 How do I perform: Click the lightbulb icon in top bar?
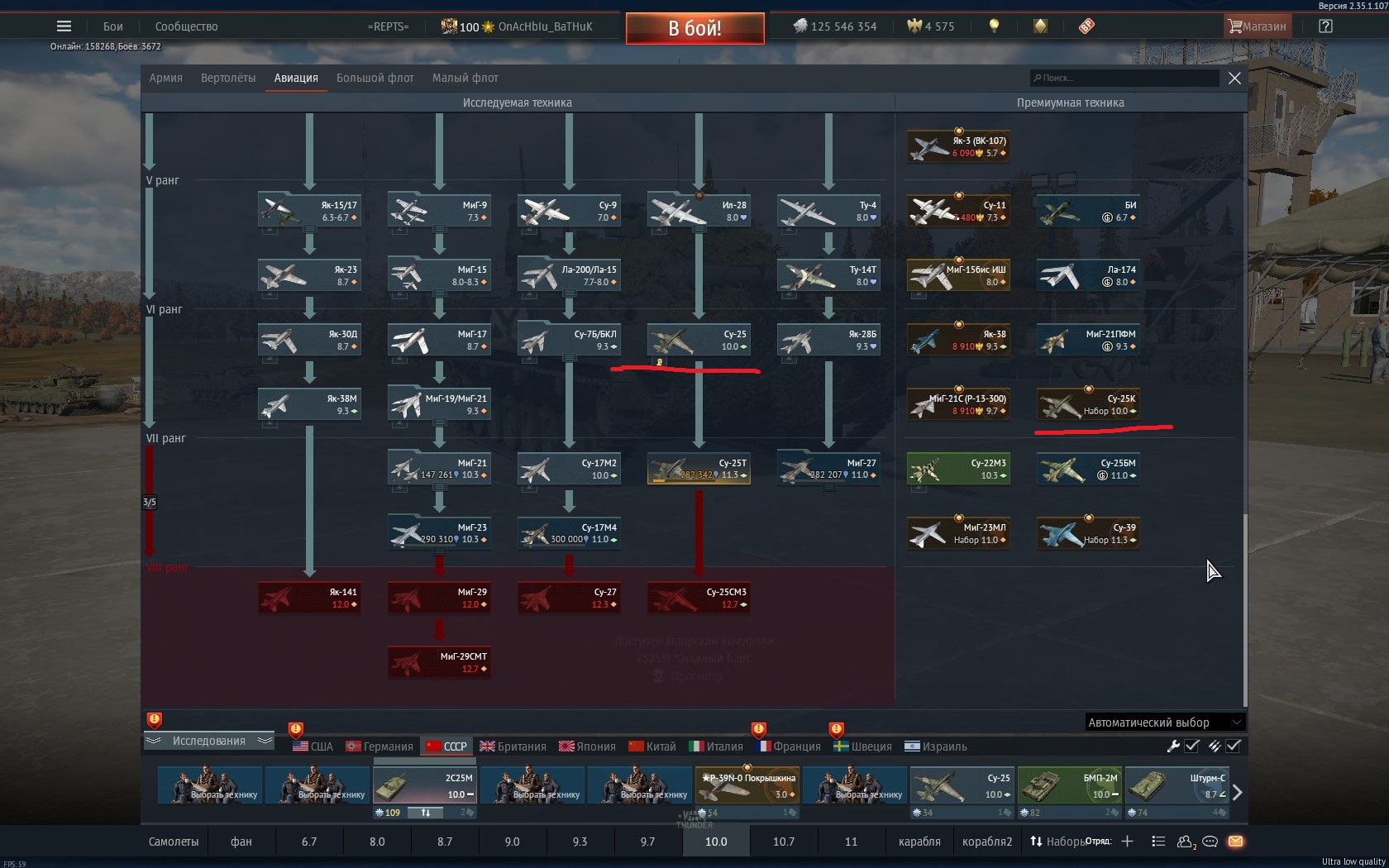pyautogui.click(x=994, y=26)
